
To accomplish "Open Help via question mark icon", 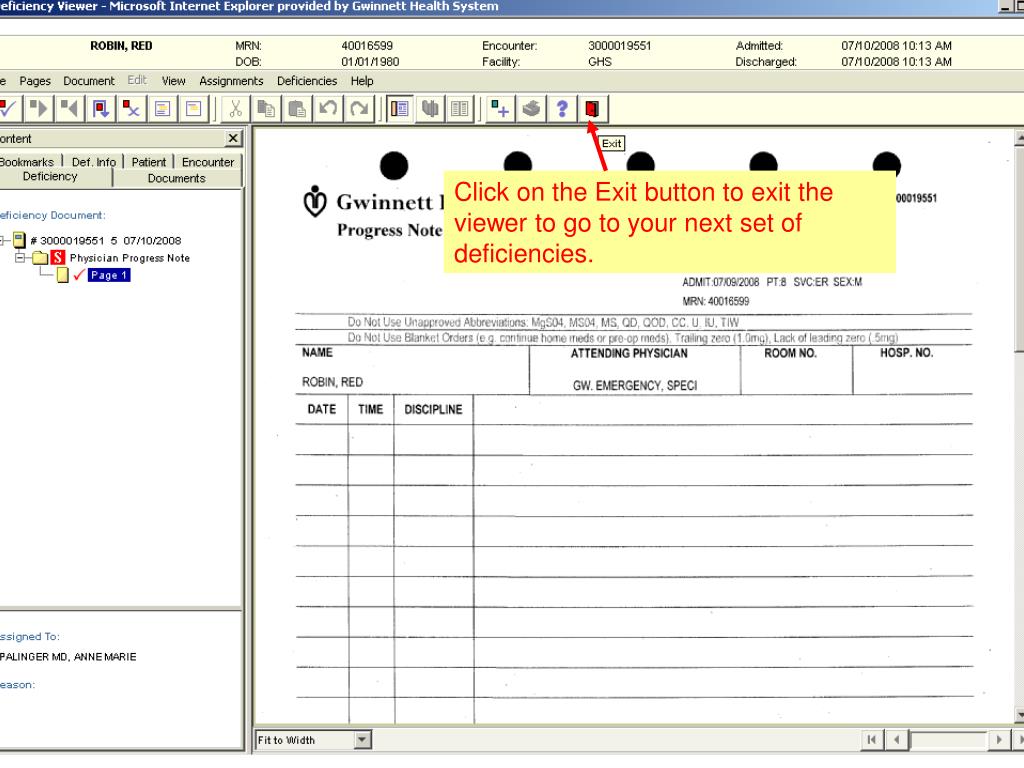I will 562,108.
